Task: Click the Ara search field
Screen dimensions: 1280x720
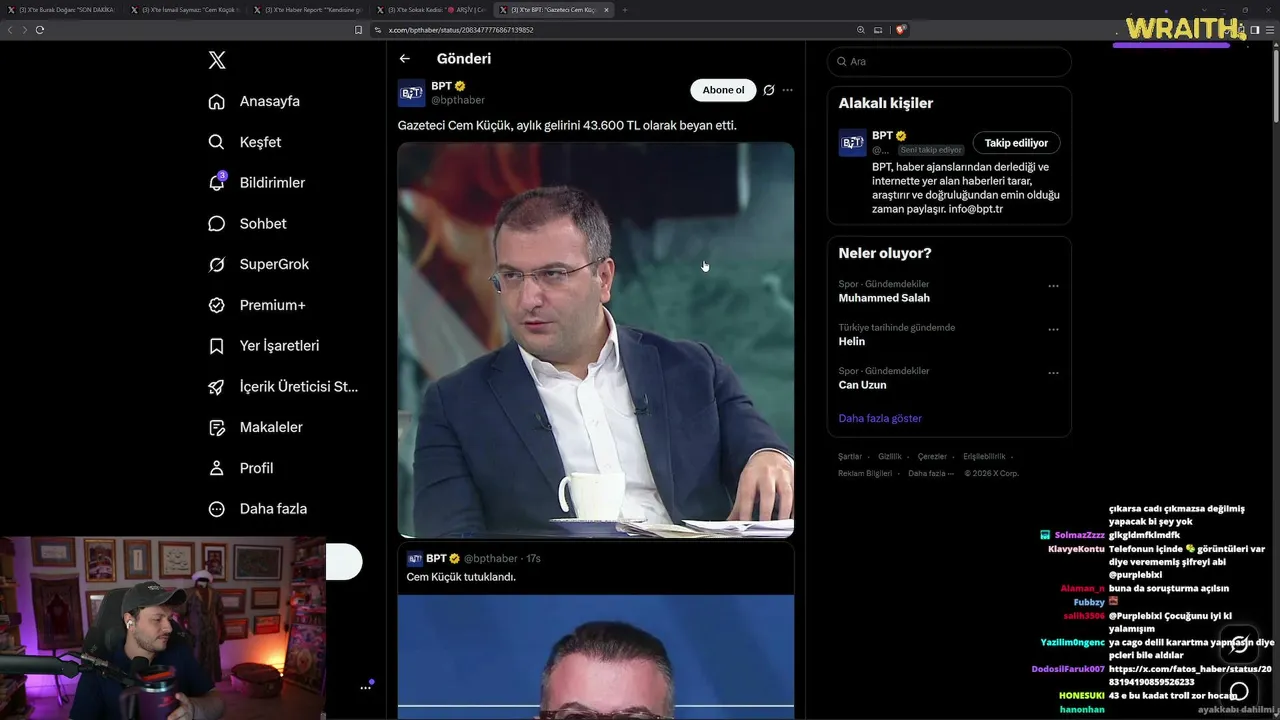Action: point(949,61)
